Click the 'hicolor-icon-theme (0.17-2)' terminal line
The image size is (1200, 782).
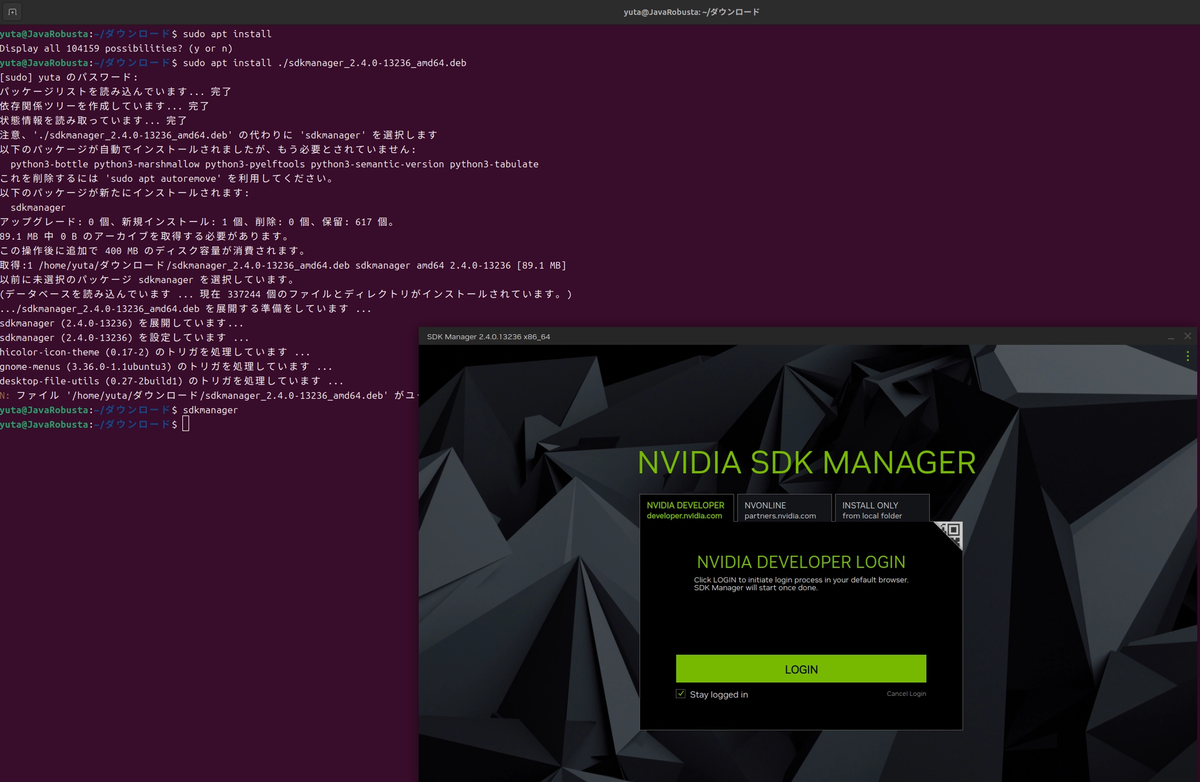(x=155, y=352)
